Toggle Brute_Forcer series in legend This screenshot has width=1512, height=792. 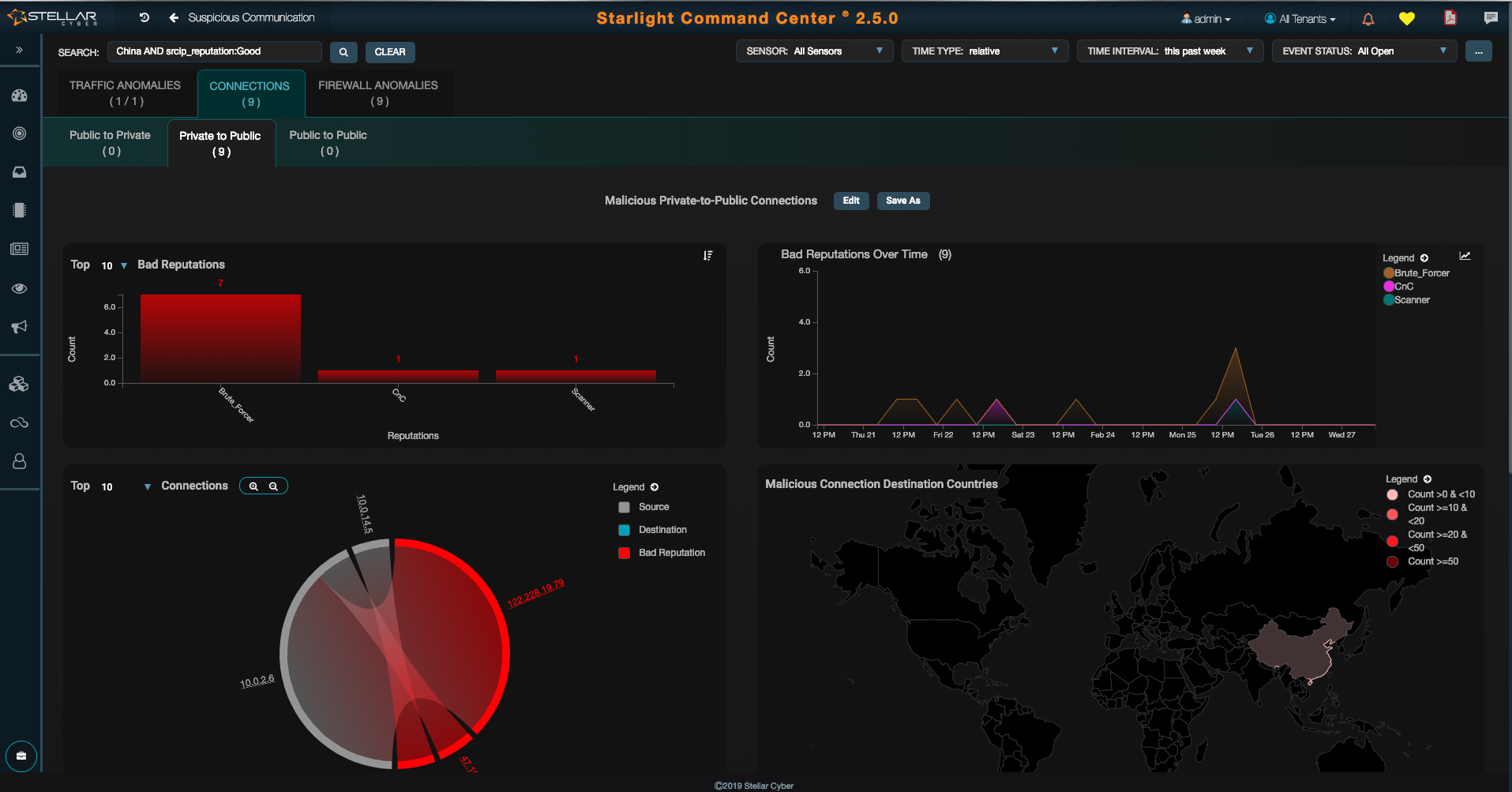pyautogui.click(x=1416, y=273)
